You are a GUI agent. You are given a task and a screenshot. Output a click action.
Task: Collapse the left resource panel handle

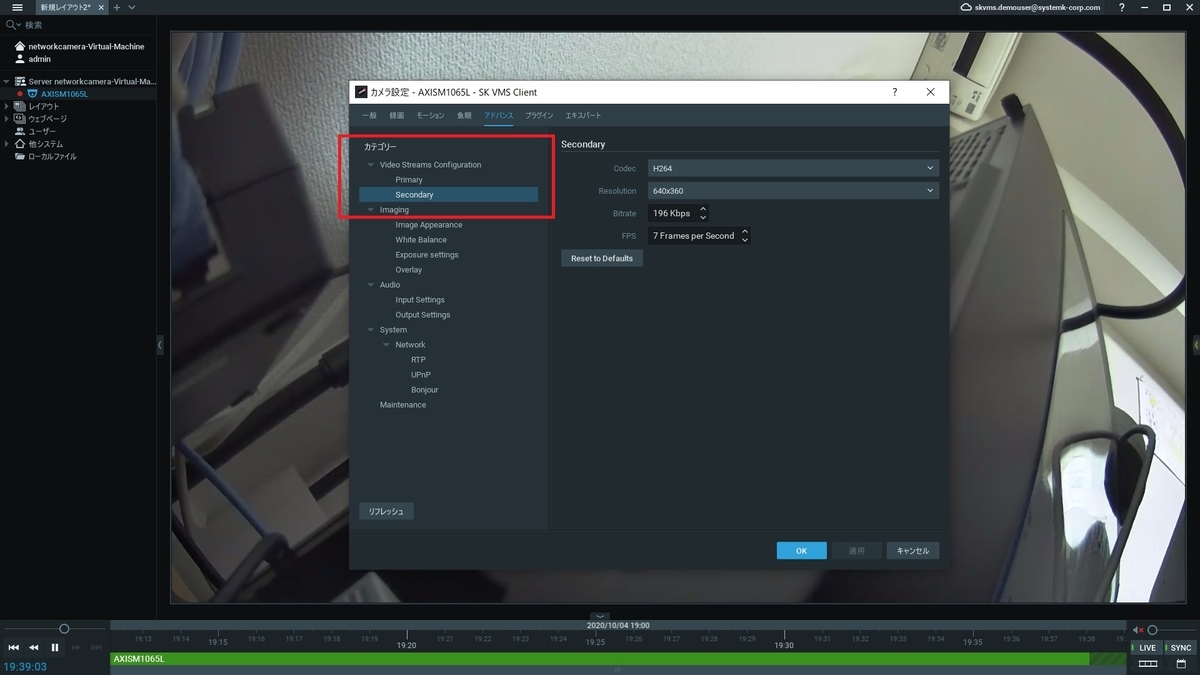[x=160, y=345]
